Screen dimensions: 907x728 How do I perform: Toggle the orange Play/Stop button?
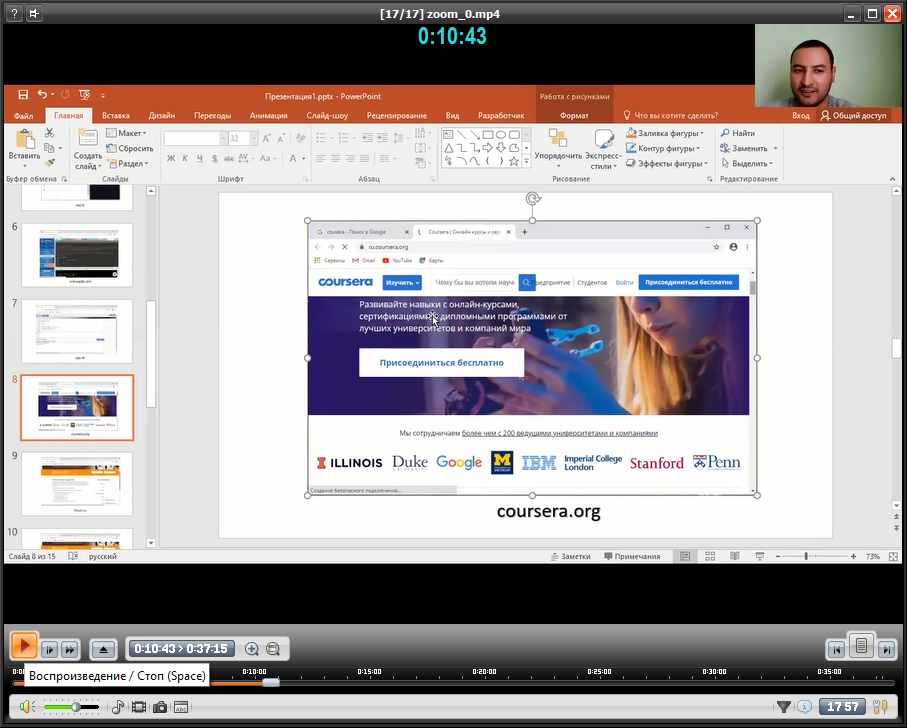pos(24,645)
